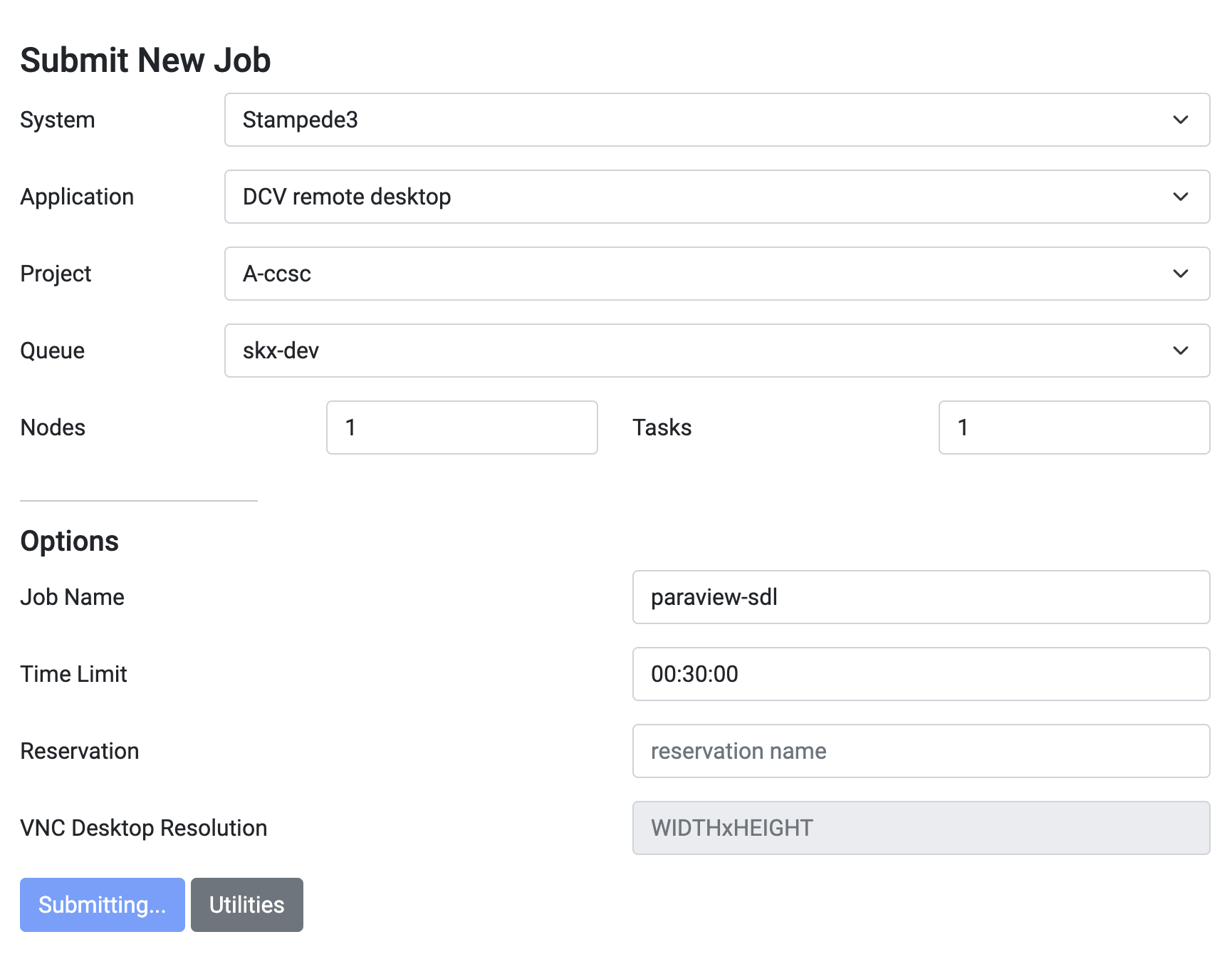Click the System label
This screenshot has height=969, width=1232.
pos(58,120)
